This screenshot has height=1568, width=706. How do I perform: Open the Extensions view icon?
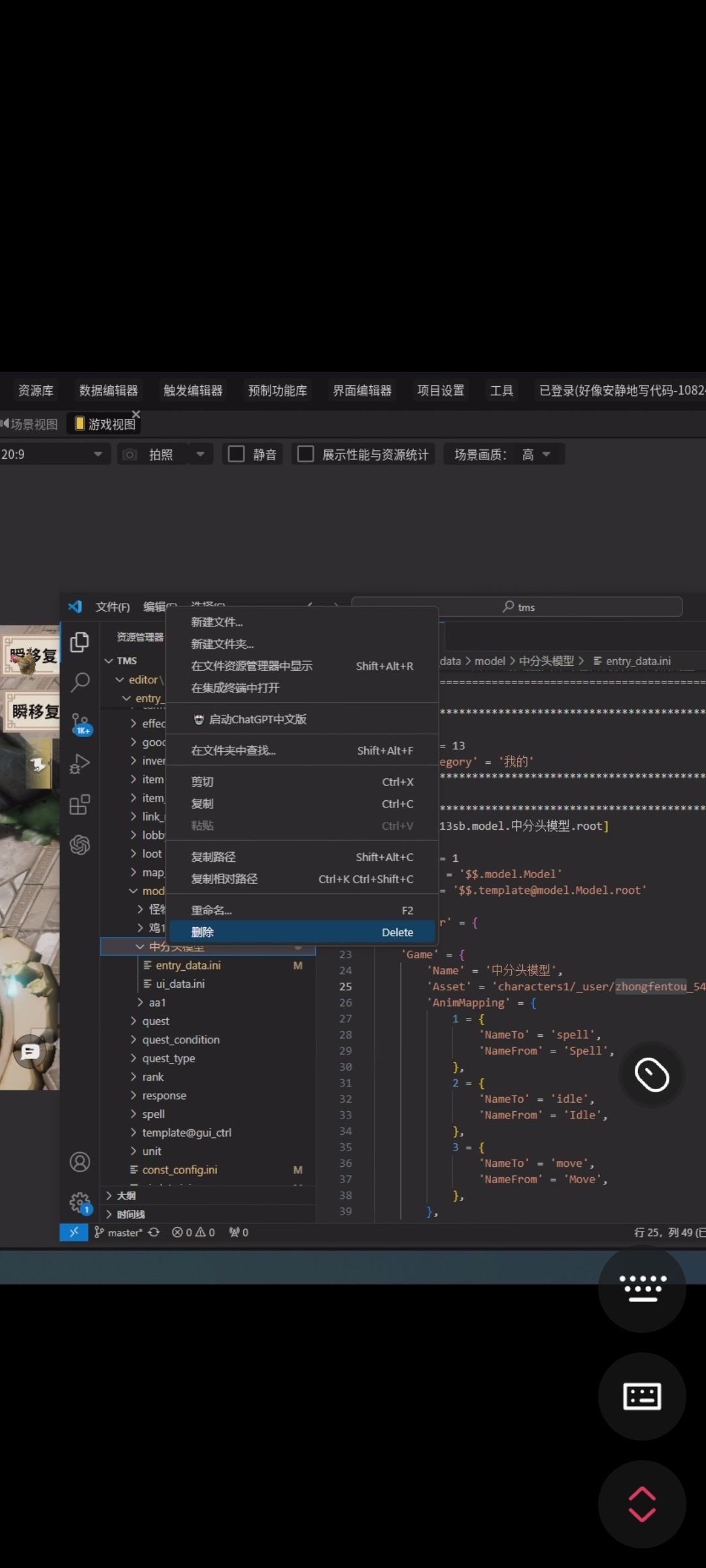point(80,804)
